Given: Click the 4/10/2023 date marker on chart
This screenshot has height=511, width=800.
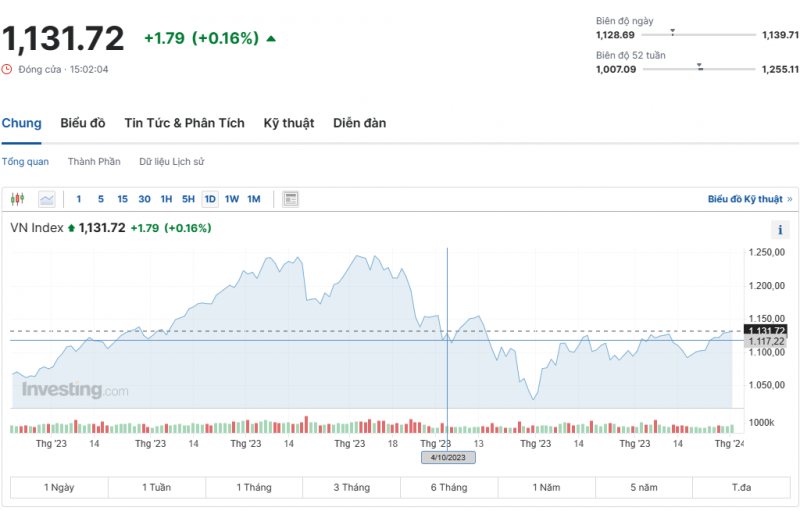Looking at the screenshot, I should pos(448,457).
